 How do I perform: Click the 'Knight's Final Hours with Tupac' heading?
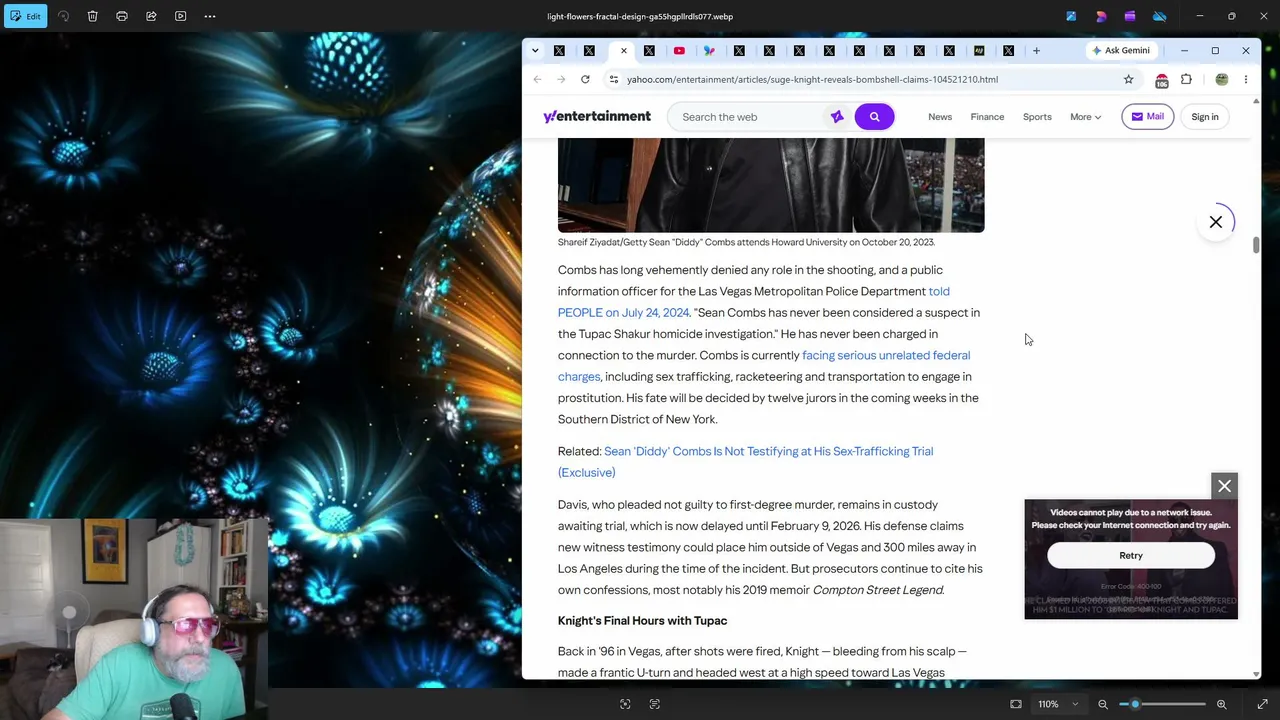click(642, 621)
